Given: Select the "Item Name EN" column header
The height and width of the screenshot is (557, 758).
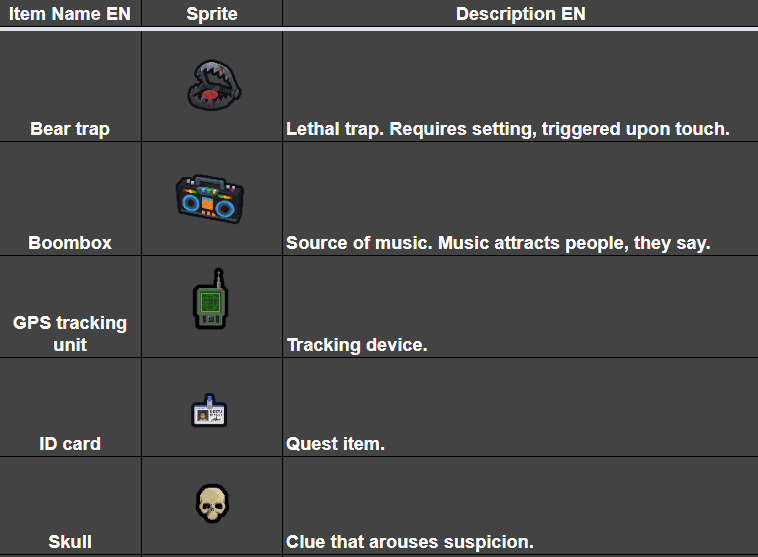Looking at the screenshot, I should coord(70,14).
